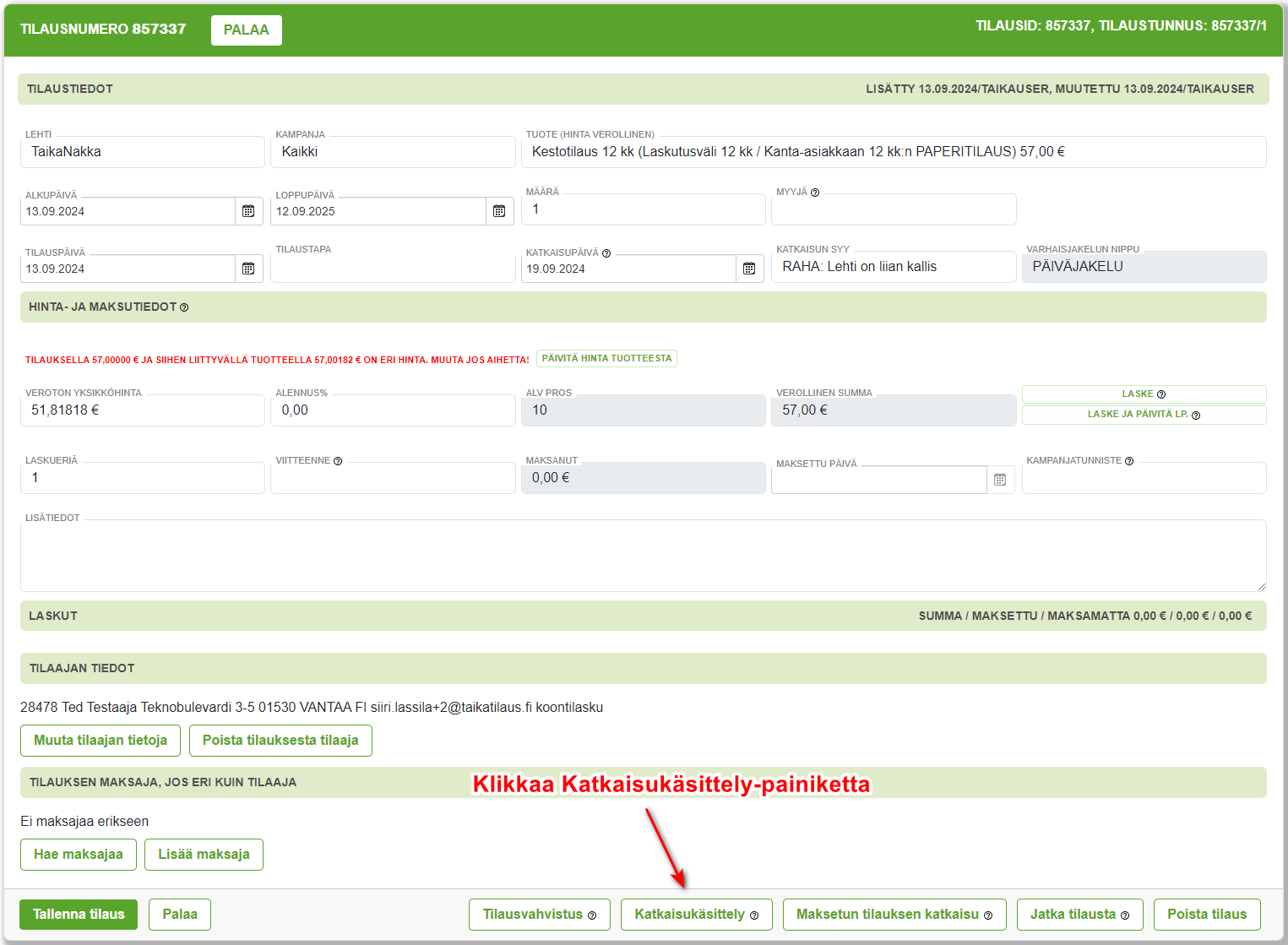Image resolution: width=1288 pixels, height=945 pixels.
Task: Click the LASKE button
Action: (x=1144, y=394)
